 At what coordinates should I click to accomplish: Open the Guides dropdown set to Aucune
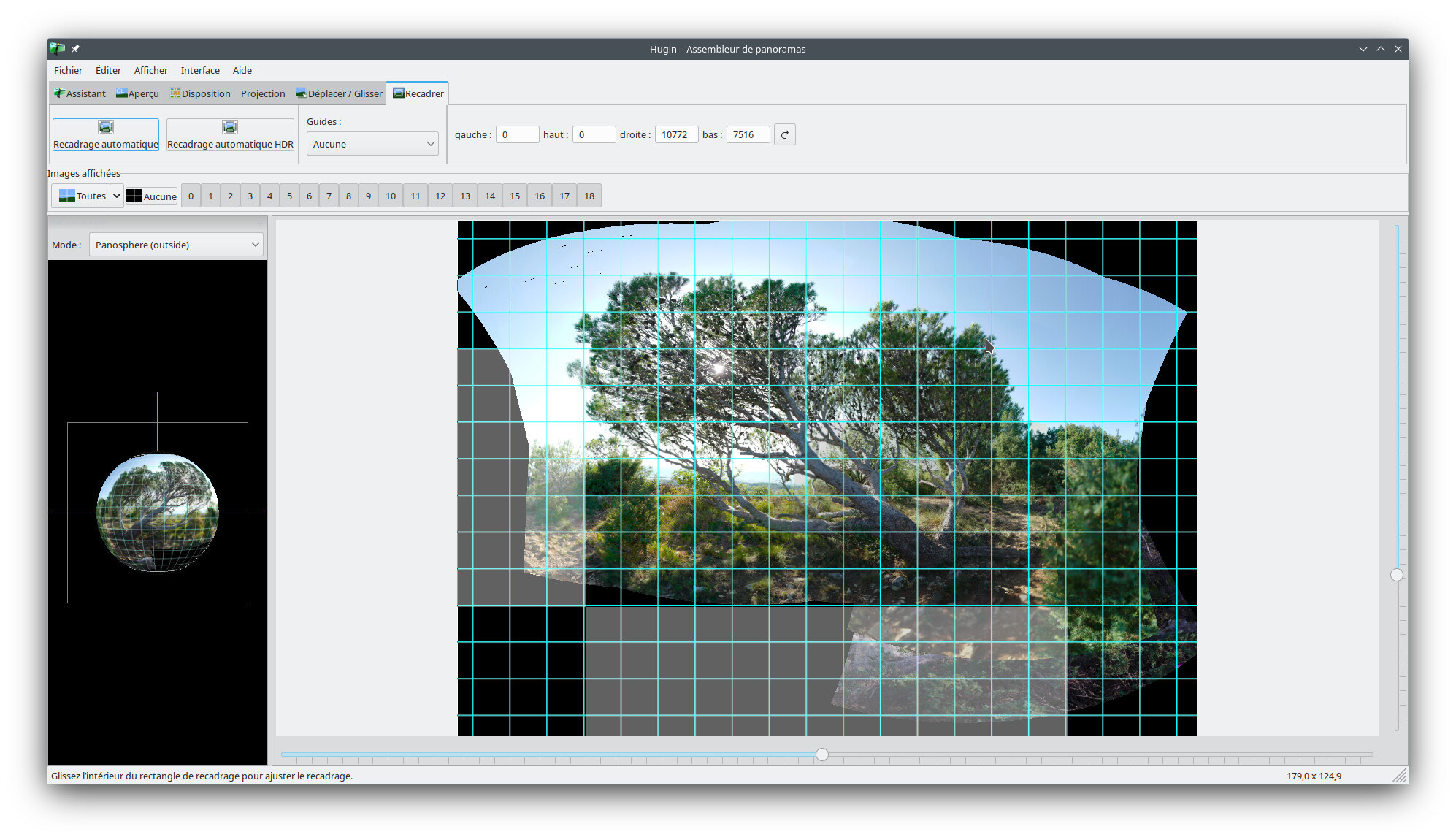[x=372, y=144]
